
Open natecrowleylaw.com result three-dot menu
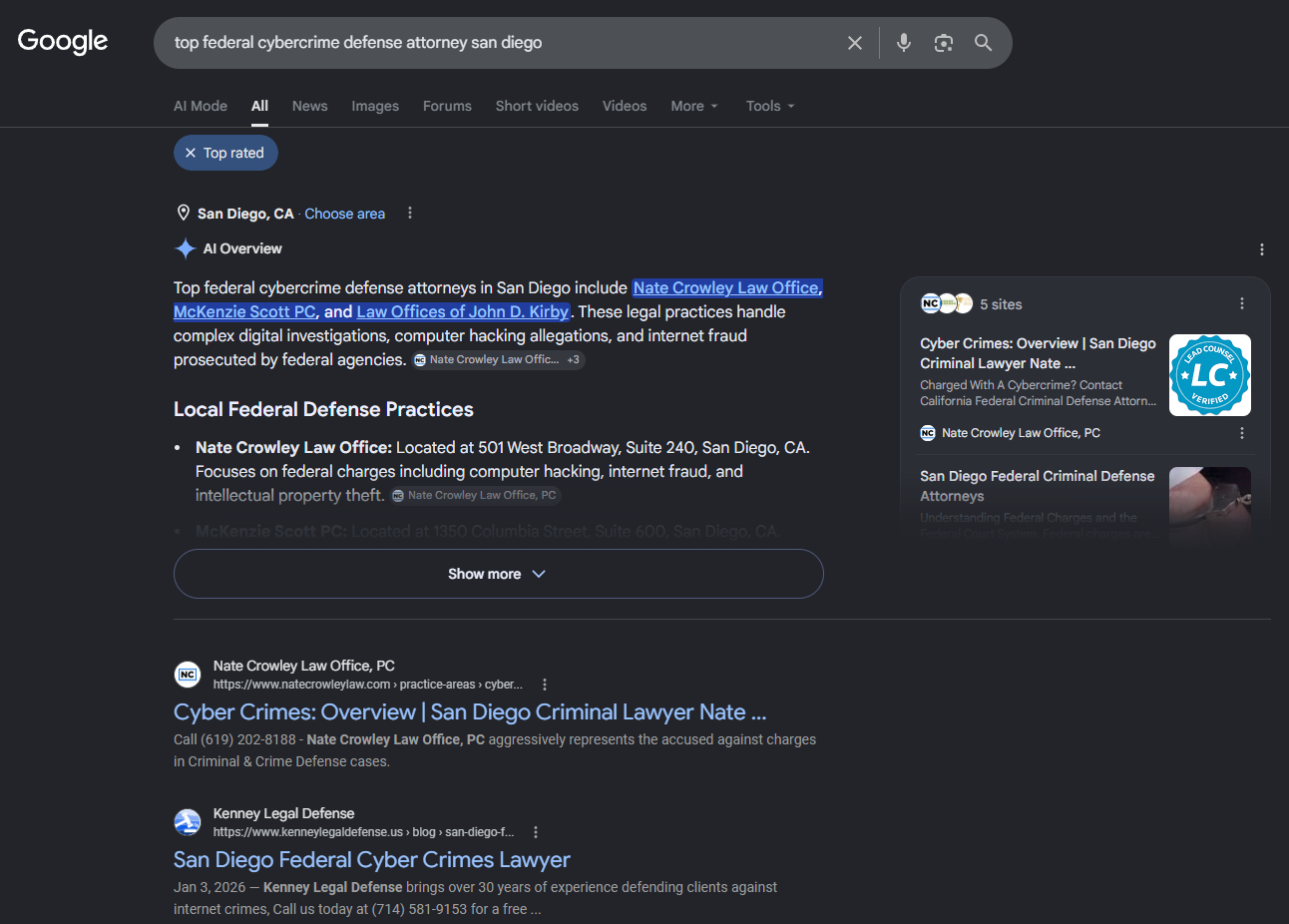[x=545, y=685]
